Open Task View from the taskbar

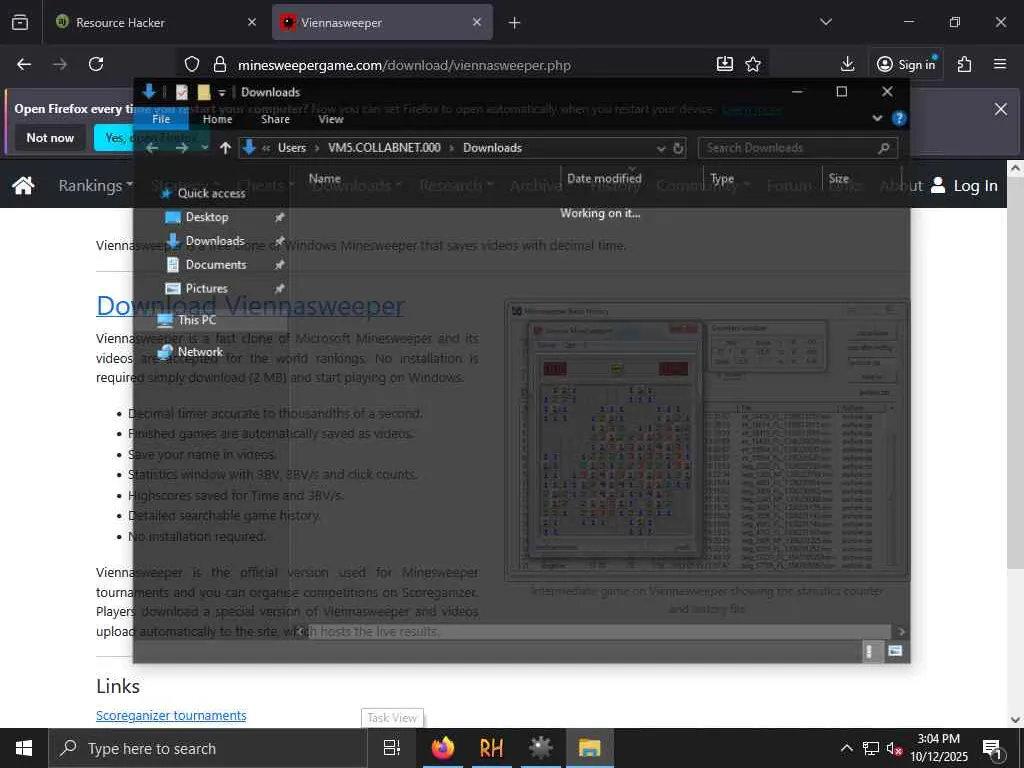[x=392, y=748]
